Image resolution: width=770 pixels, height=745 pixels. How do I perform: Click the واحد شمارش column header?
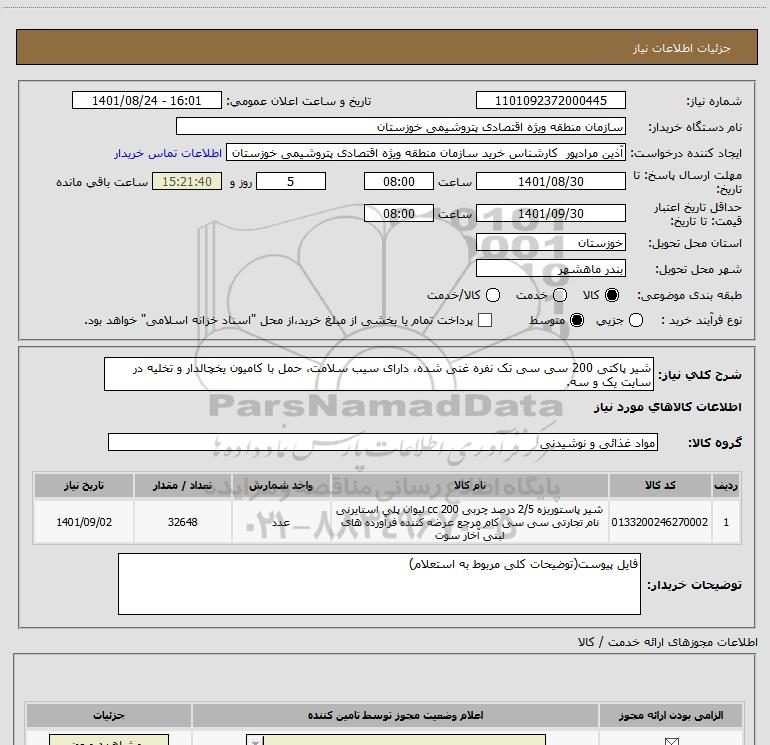coord(280,485)
